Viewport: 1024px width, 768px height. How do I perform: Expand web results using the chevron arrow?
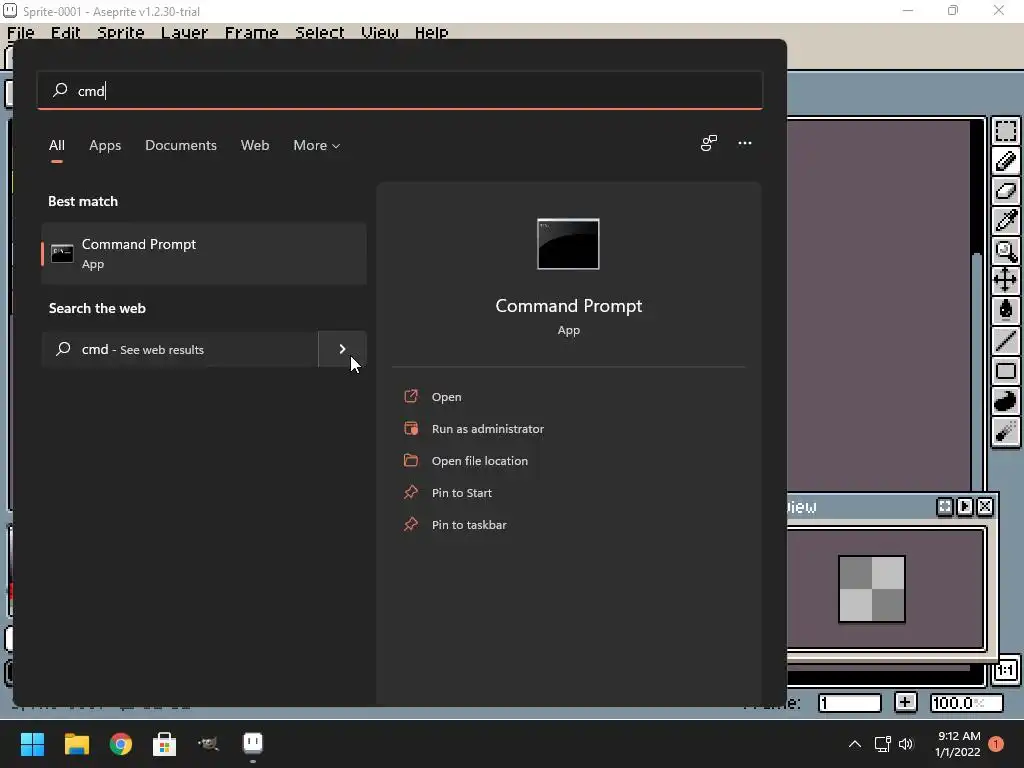coord(342,349)
